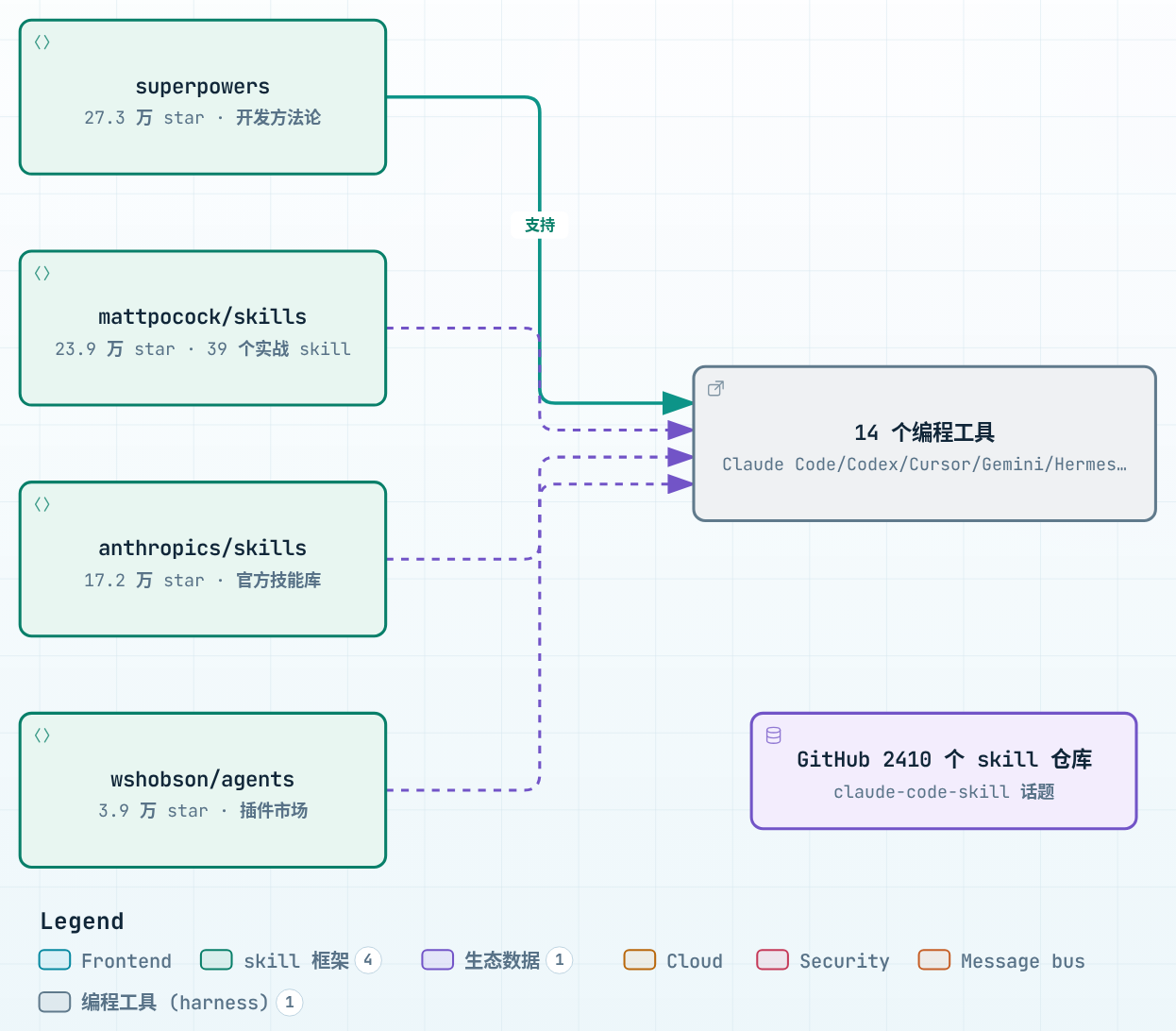Viewport: 1176px width, 1031px height.
Task: Click the subtitle 17.2 万 star · 官方技能库
Action: 203,581
